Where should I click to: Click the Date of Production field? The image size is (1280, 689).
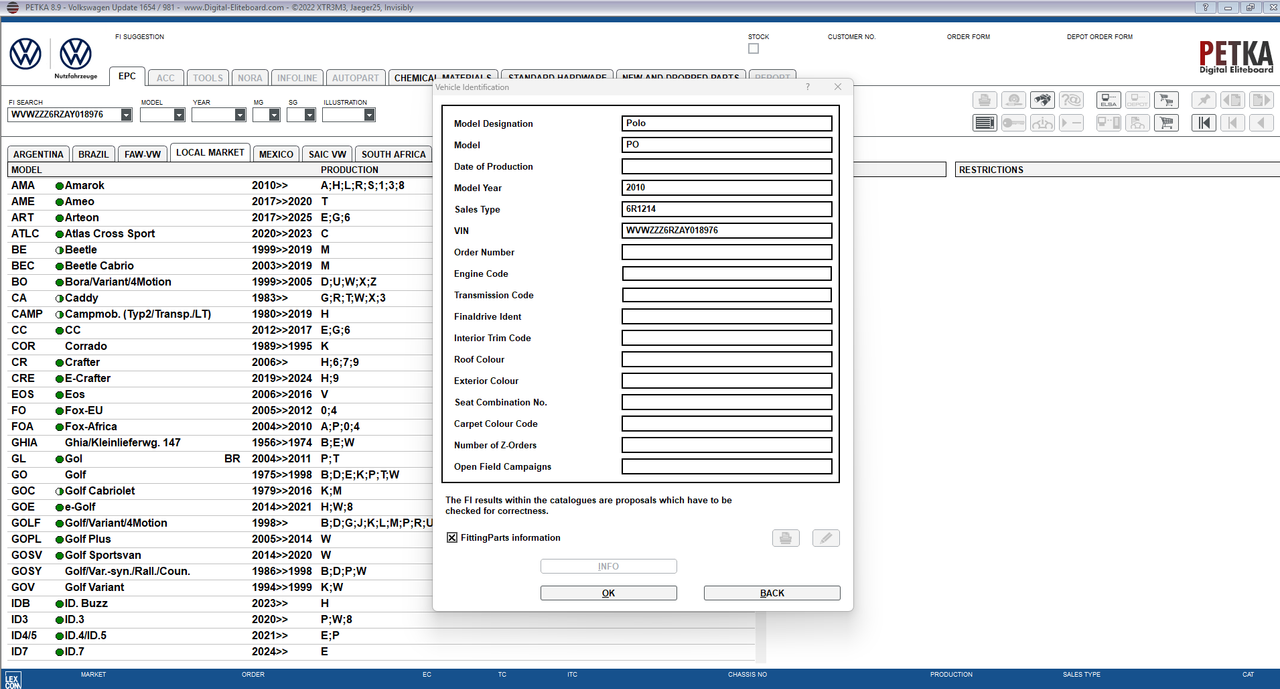click(x=727, y=167)
